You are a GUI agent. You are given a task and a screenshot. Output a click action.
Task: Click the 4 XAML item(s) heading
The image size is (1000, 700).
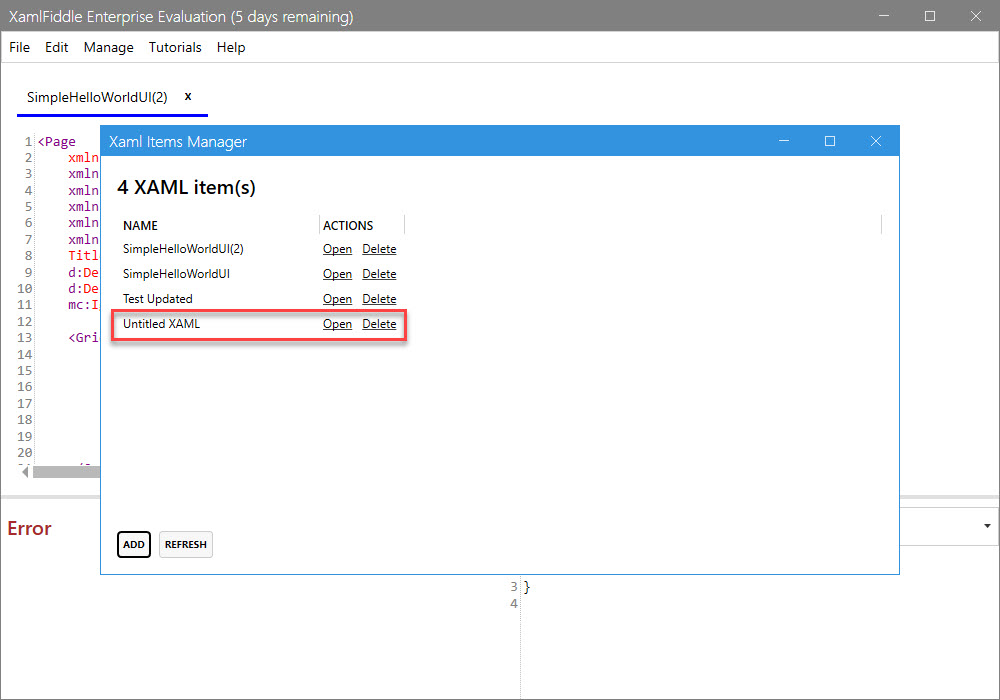point(186,187)
